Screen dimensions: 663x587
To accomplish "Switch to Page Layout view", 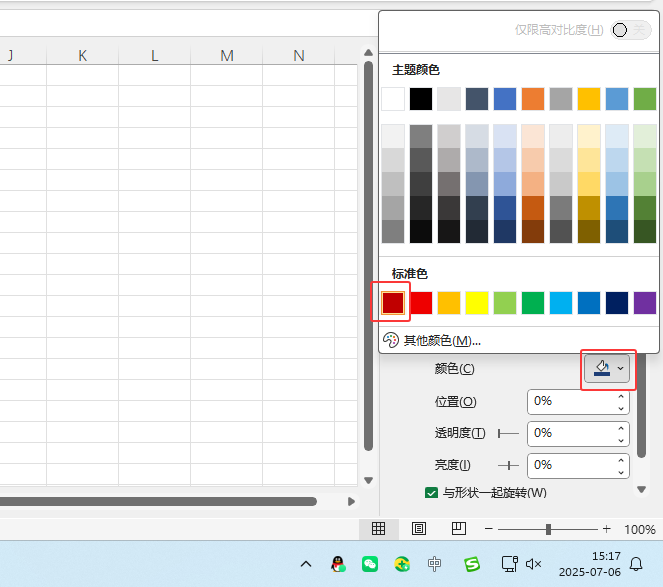I will click(419, 529).
